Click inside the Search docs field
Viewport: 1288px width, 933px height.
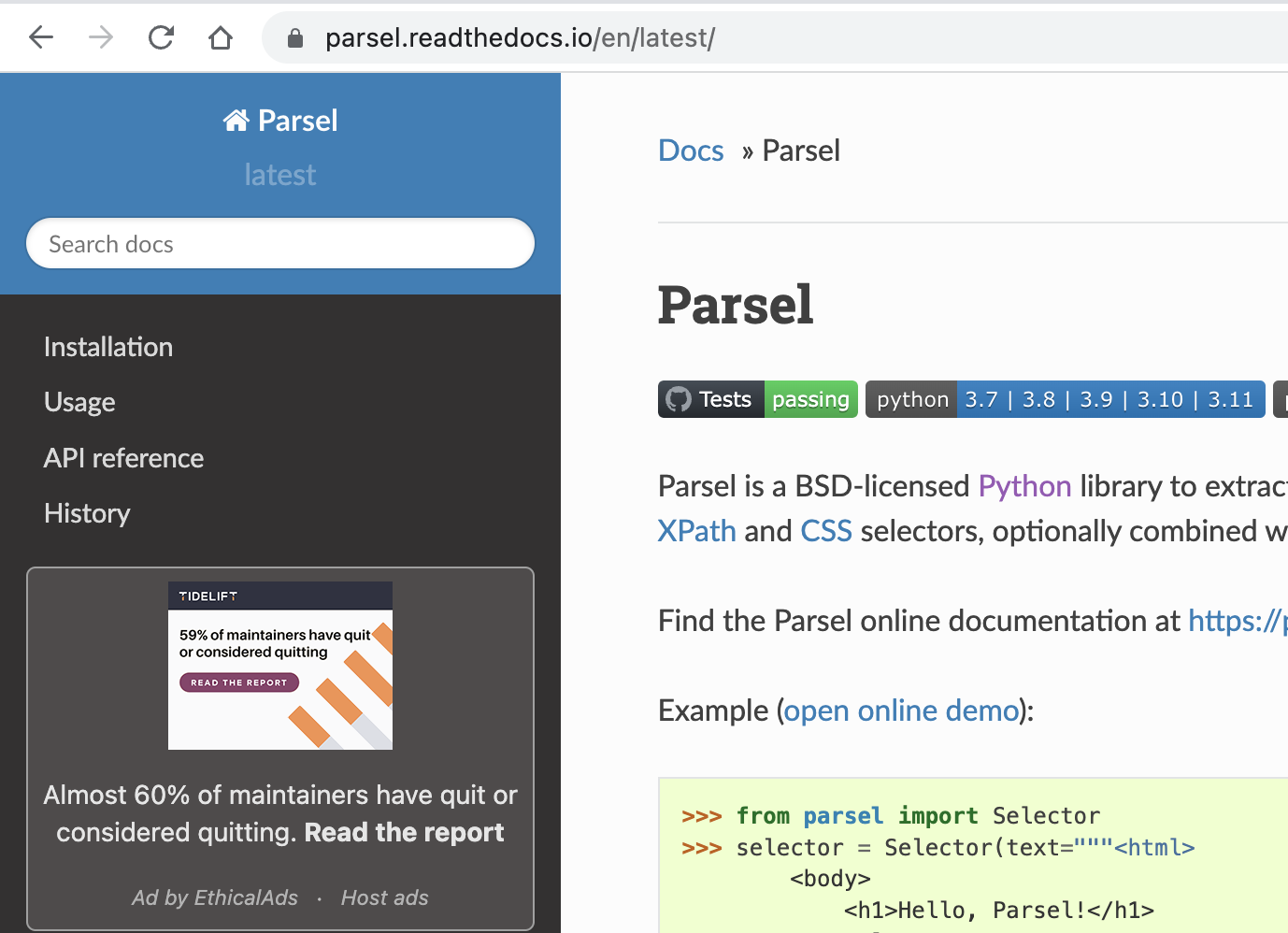(280, 244)
